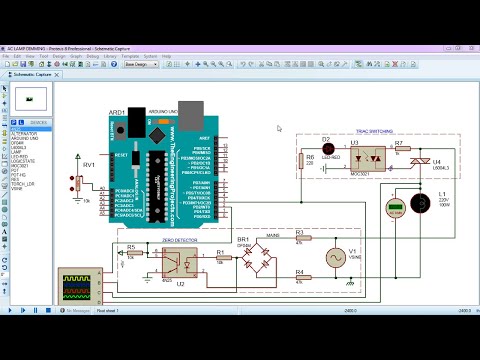Select MOC3021 in the devices list
480x360 pixels.
tap(20, 166)
